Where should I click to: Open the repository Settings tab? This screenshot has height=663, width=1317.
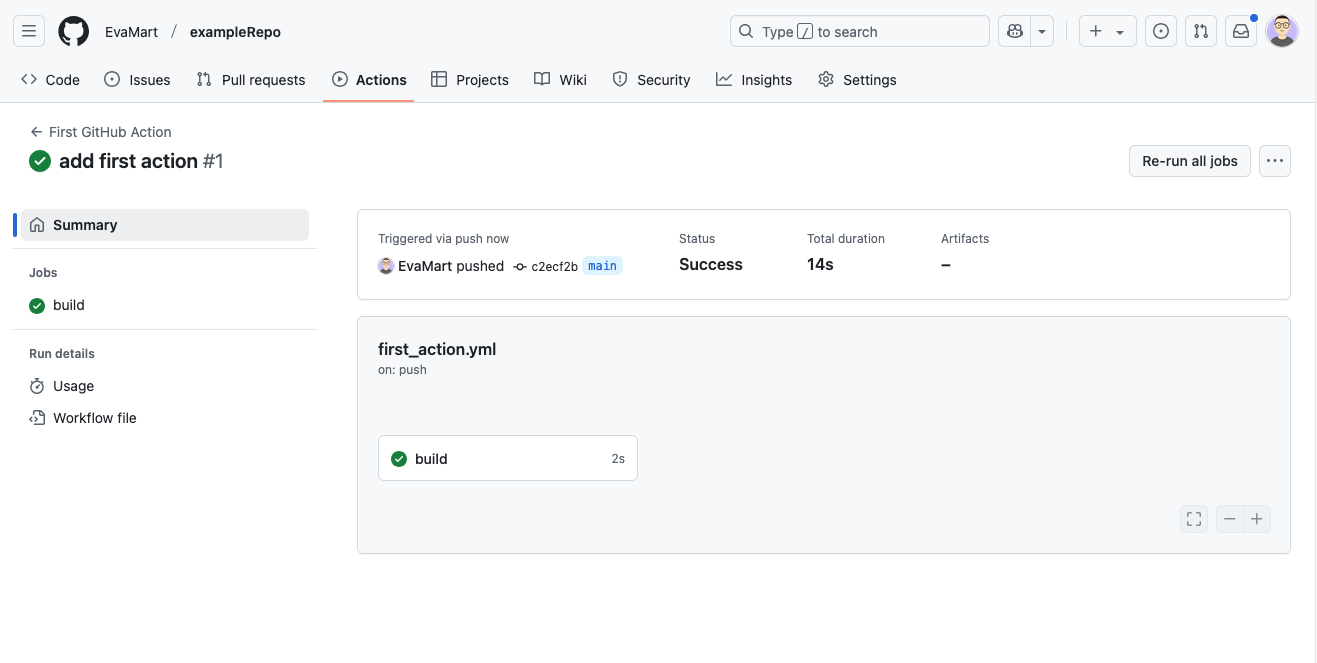click(x=856, y=79)
